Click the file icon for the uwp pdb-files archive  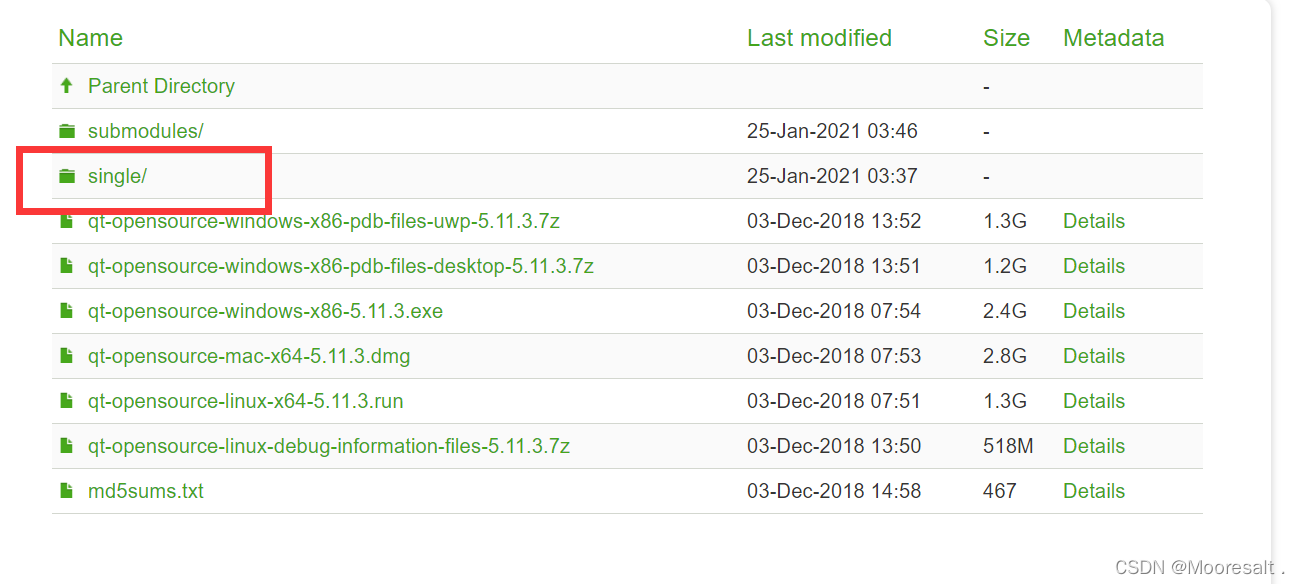(66, 220)
